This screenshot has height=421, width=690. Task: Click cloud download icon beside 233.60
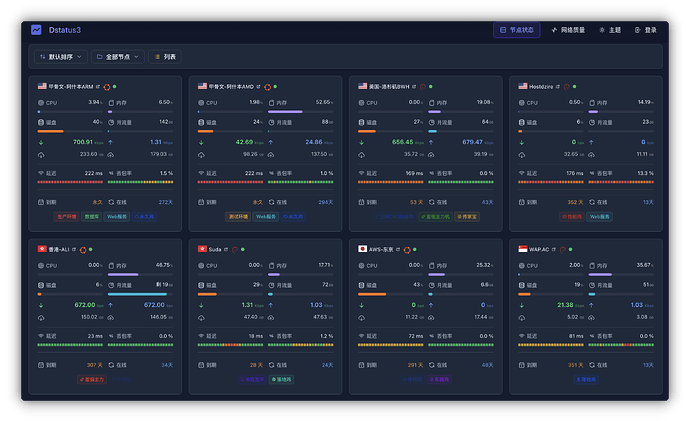(x=41, y=155)
